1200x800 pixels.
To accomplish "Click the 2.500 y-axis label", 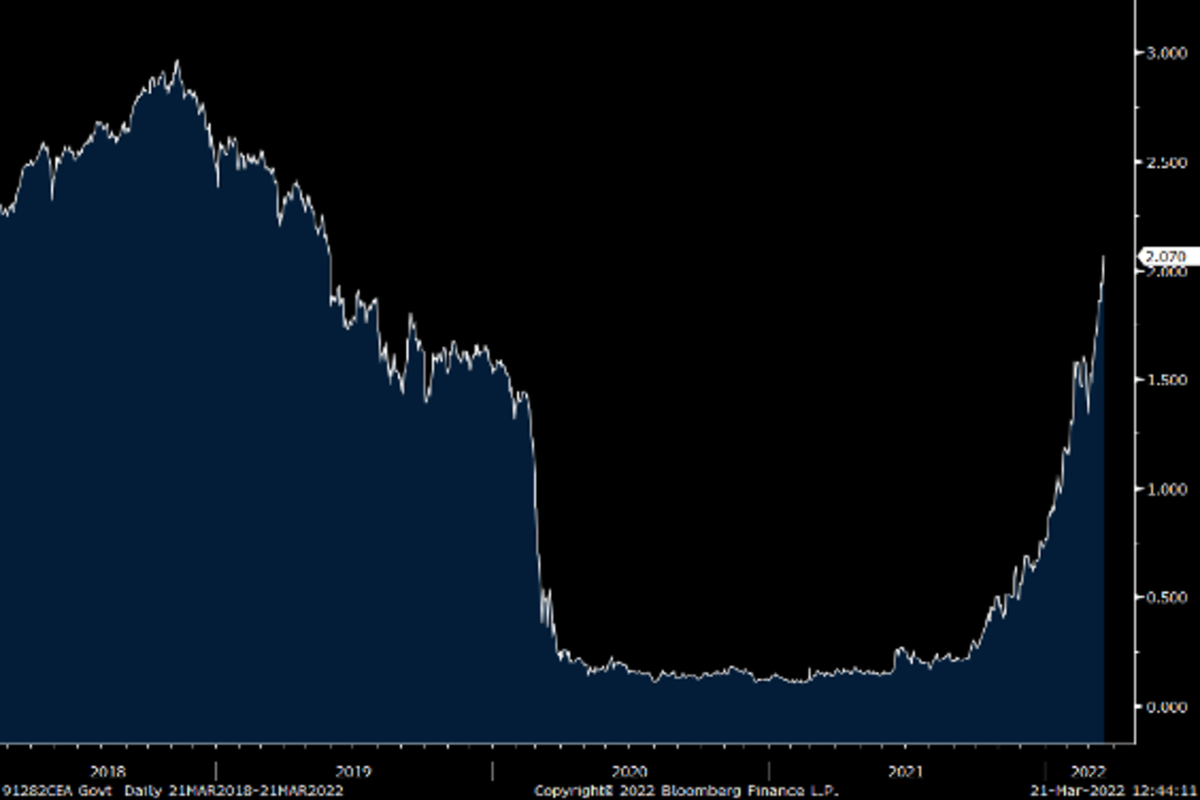I will click(x=1165, y=162).
